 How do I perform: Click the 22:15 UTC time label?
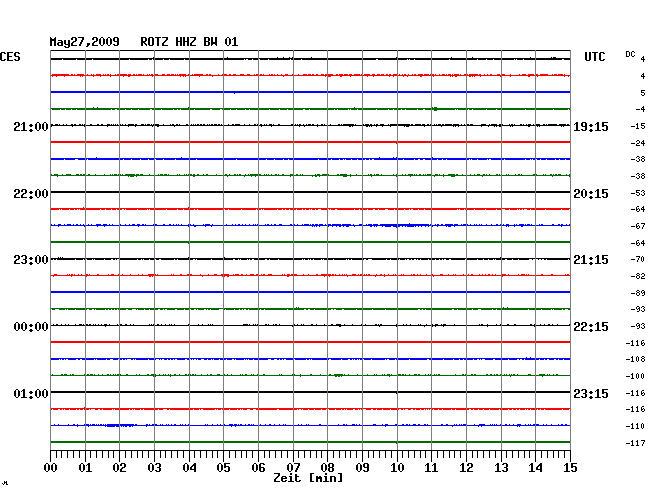tap(591, 327)
